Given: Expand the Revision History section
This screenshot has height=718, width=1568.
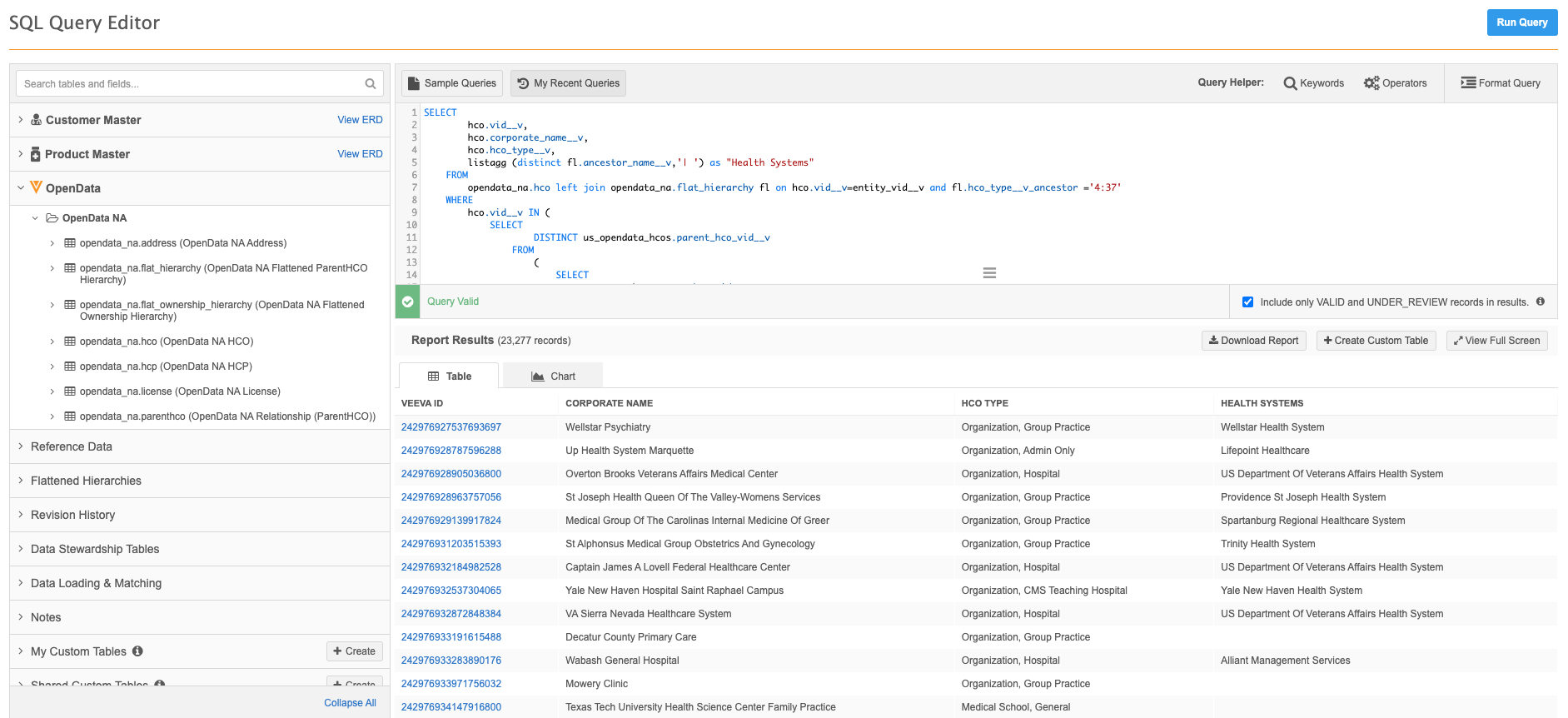Looking at the screenshot, I should click(21, 515).
